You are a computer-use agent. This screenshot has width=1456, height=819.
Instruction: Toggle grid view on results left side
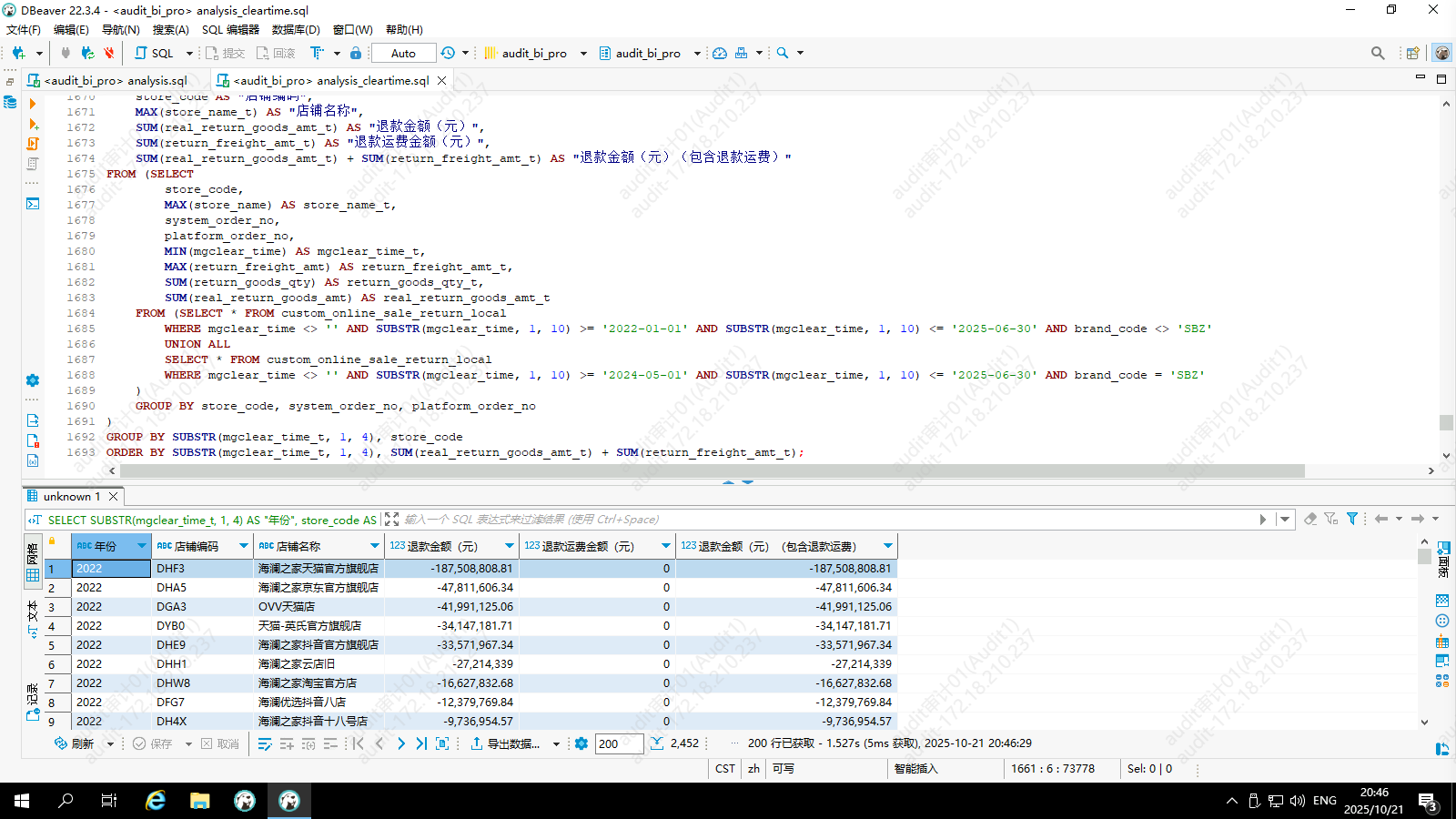33,575
